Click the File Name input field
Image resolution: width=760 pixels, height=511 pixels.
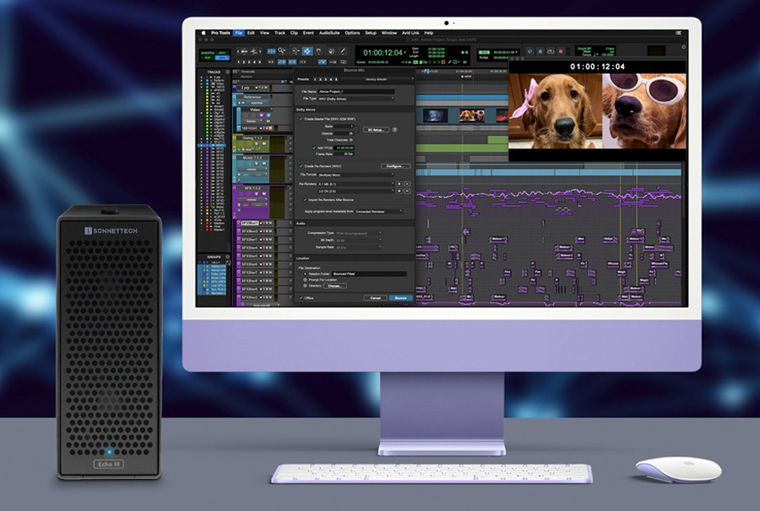[356, 92]
